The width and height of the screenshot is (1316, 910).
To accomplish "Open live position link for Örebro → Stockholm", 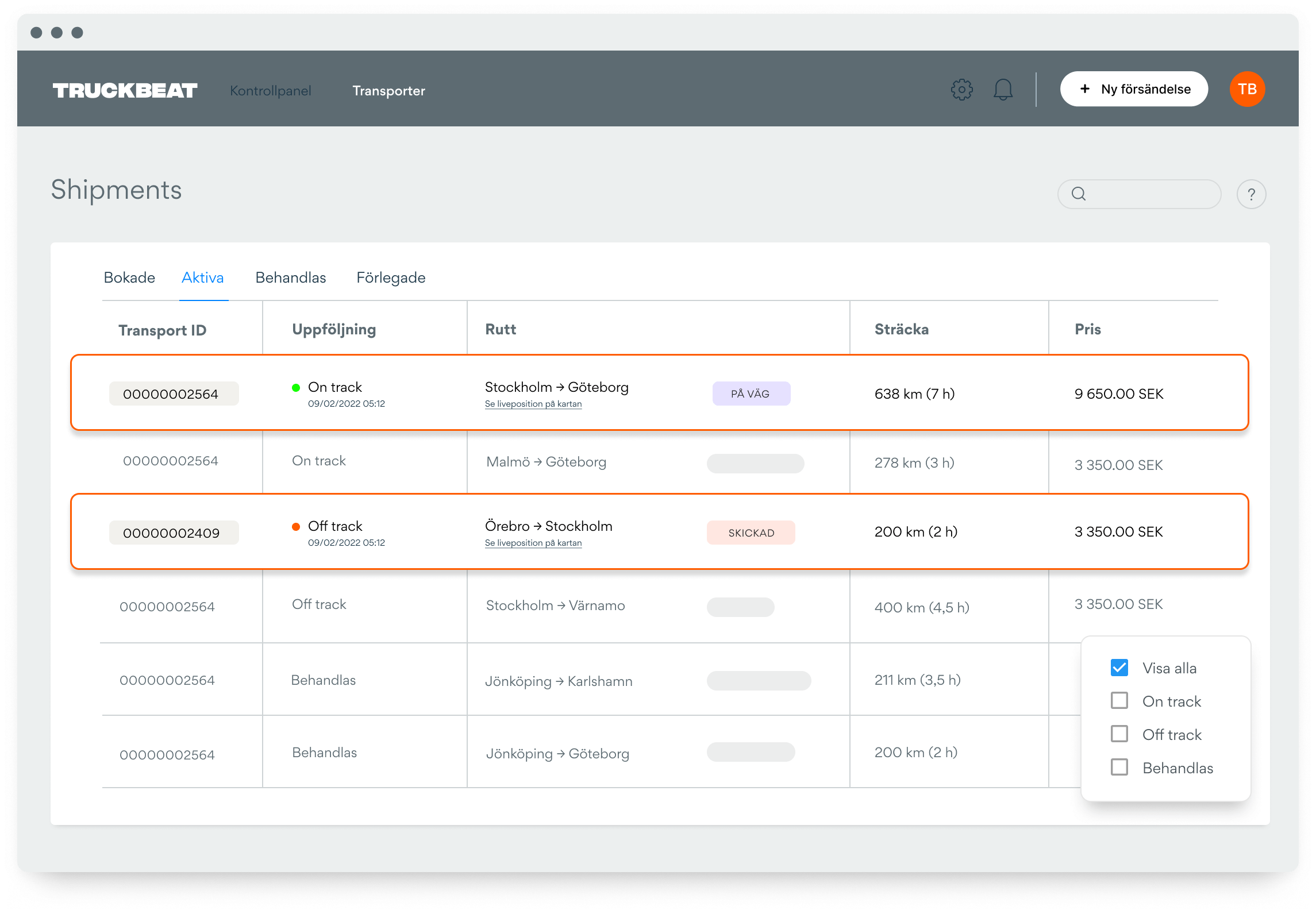I will 533,543.
